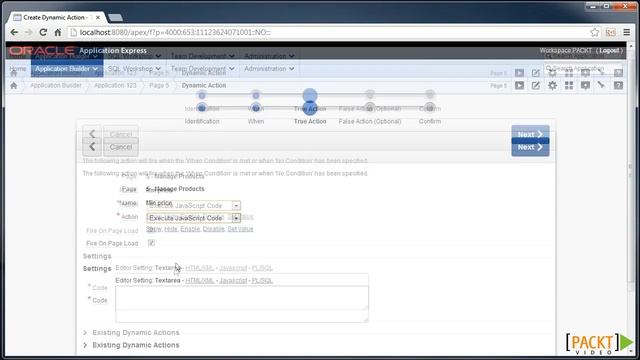Go to Application Builder breadcrumb
The width and height of the screenshot is (640, 360).
[x=56, y=85]
